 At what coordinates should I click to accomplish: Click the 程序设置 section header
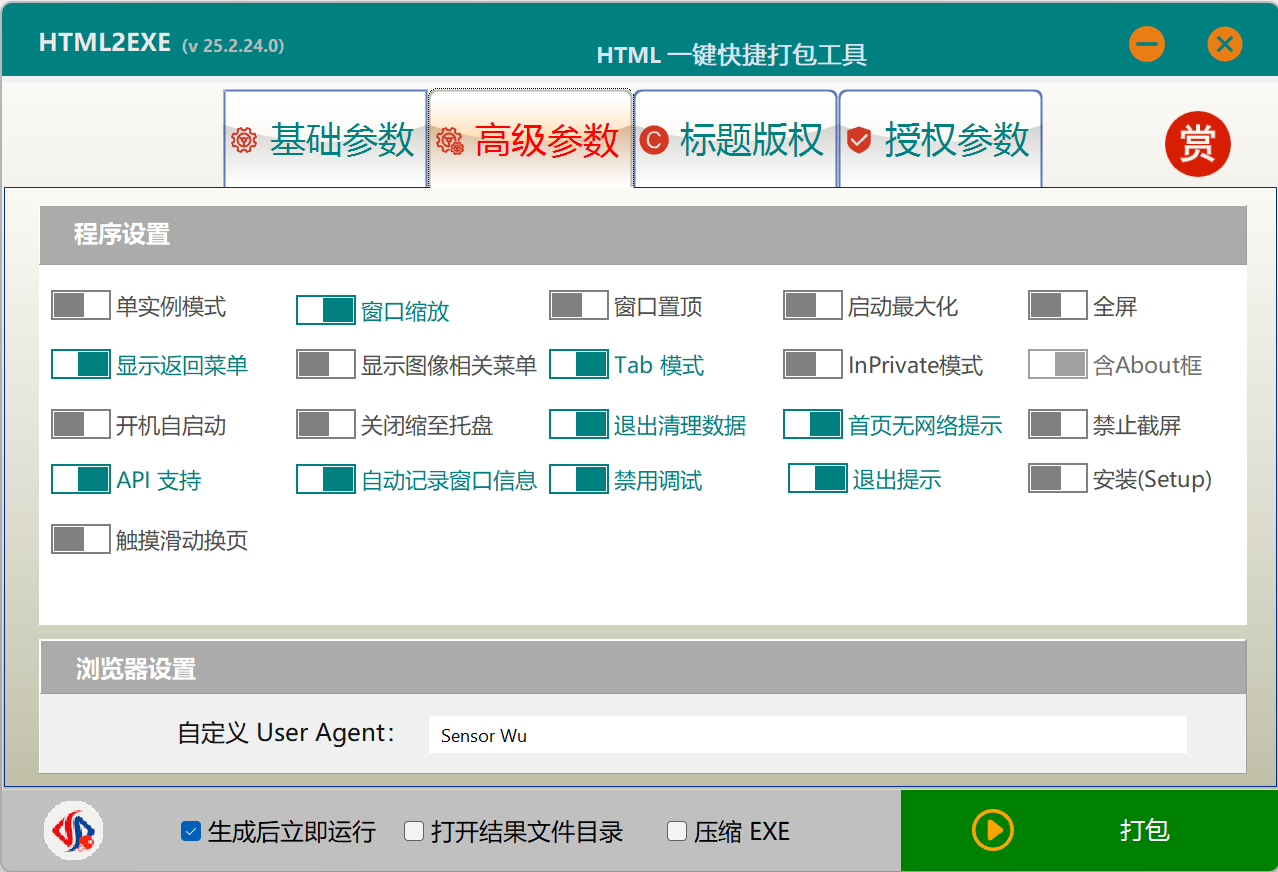point(643,235)
